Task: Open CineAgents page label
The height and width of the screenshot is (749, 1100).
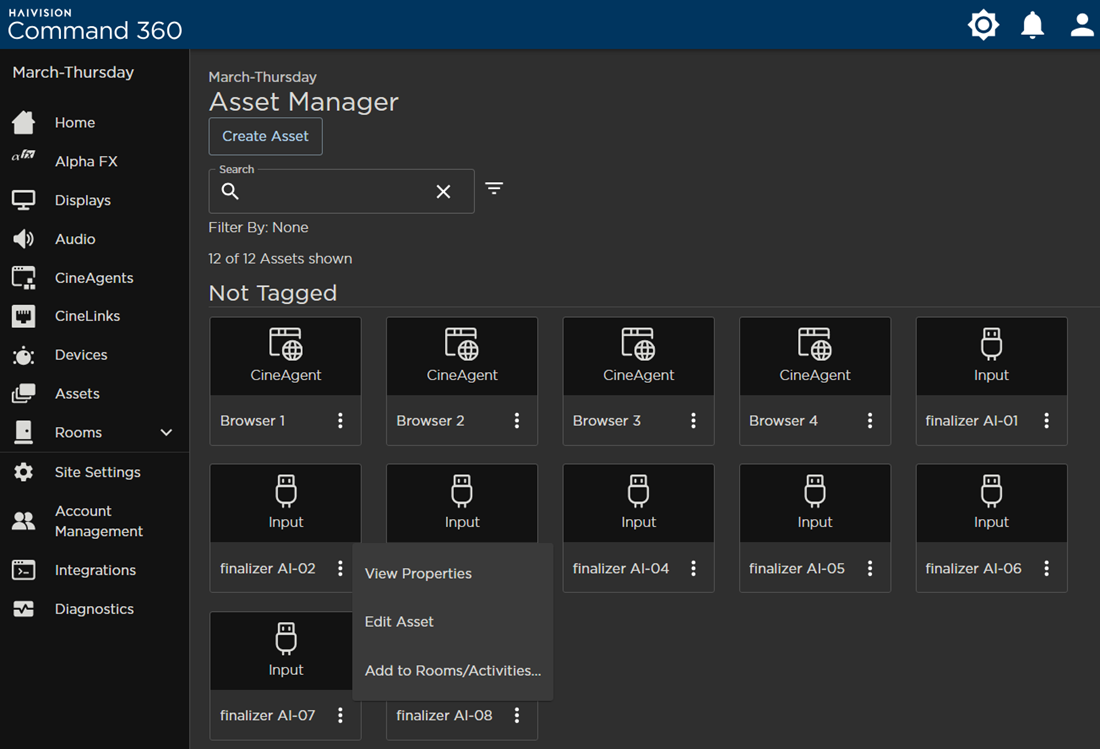Action: click(x=94, y=278)
